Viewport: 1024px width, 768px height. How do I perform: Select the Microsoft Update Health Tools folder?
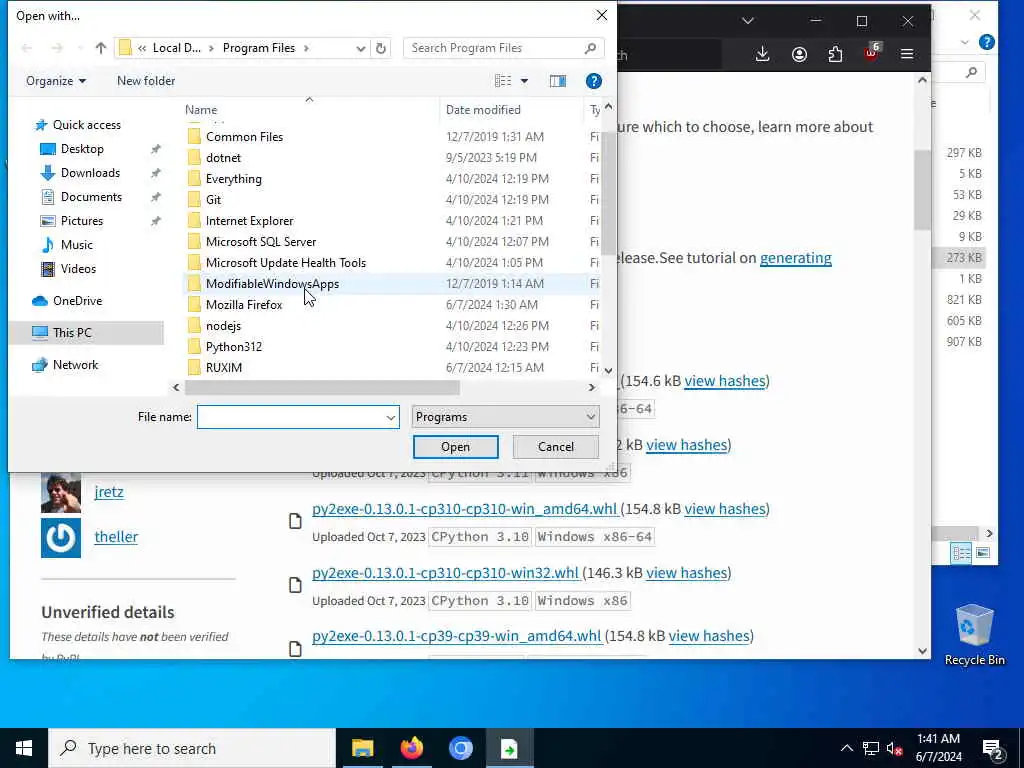click(285, 263)
